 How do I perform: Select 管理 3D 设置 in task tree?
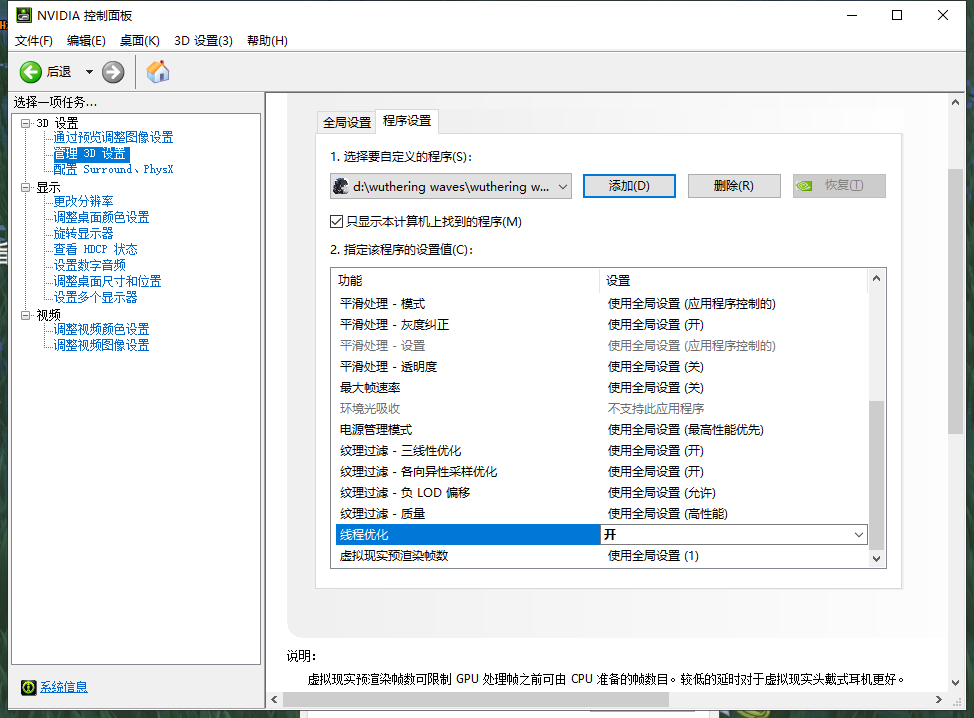(x=91, y=153)
